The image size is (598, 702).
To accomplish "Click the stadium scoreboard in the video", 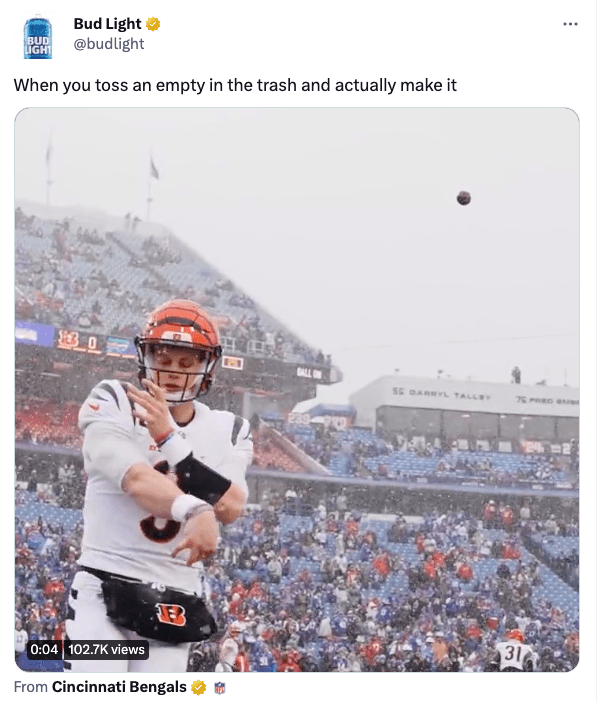I will pyautogui.click(x=76, y=342).
